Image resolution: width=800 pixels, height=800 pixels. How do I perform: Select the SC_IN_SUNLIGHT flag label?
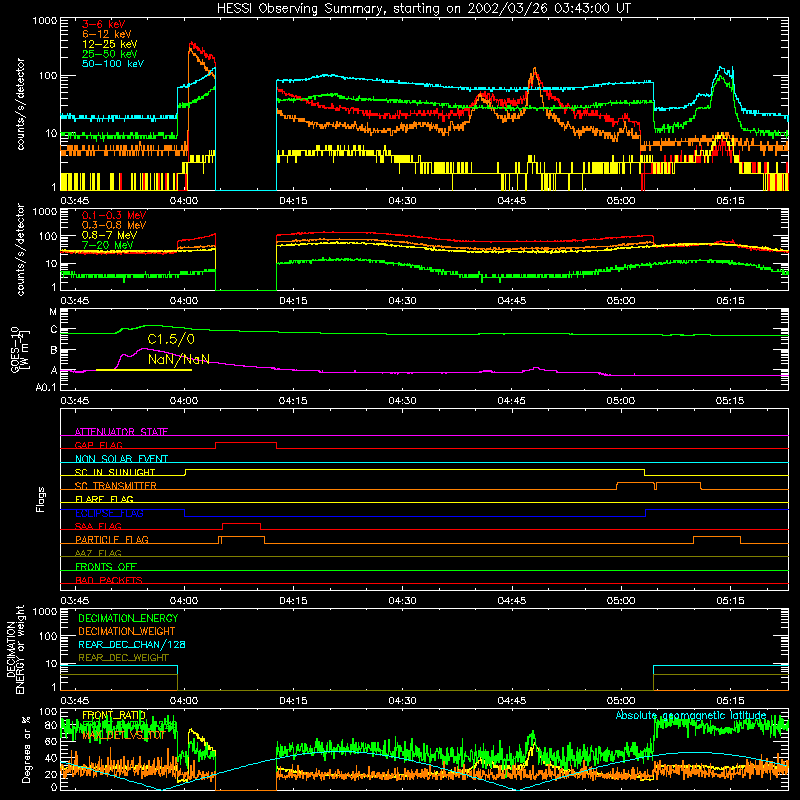[115, 472]
